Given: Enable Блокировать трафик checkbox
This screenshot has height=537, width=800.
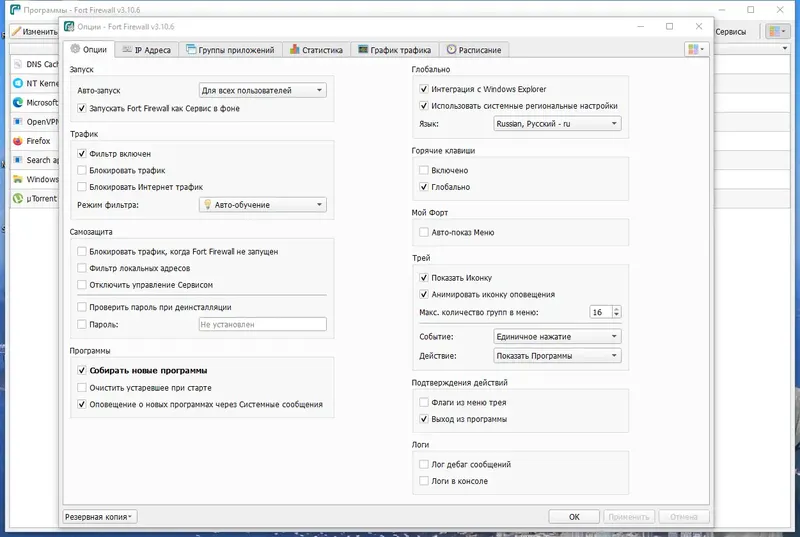Looking at the screenshot, I should pos(82,170).
